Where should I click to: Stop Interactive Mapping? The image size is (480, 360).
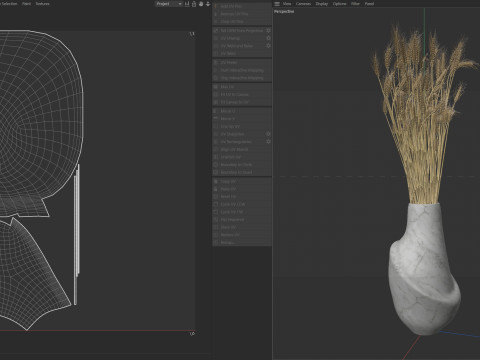click(242, 78)
